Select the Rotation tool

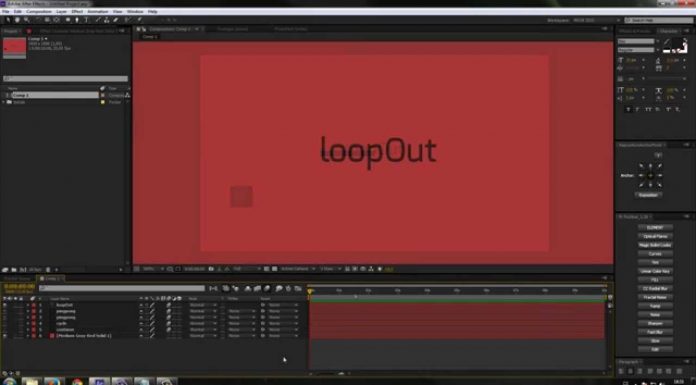37,20
